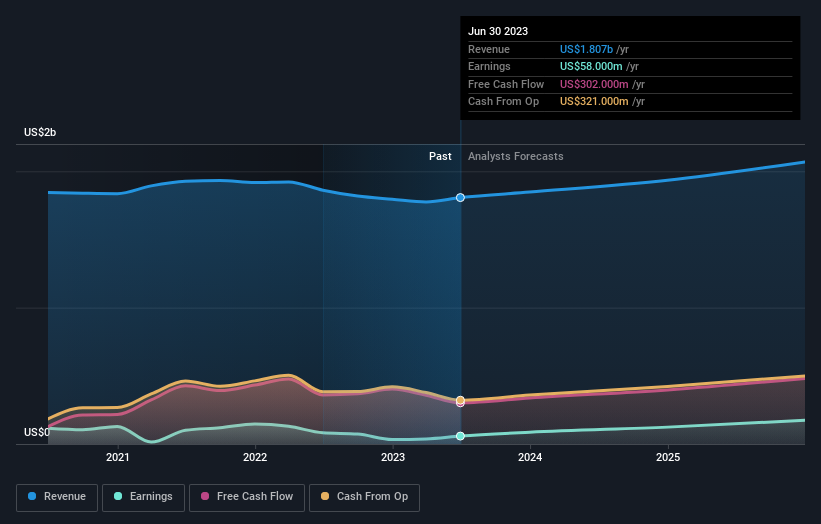Select the Earnings teal data point

[460, 436]
